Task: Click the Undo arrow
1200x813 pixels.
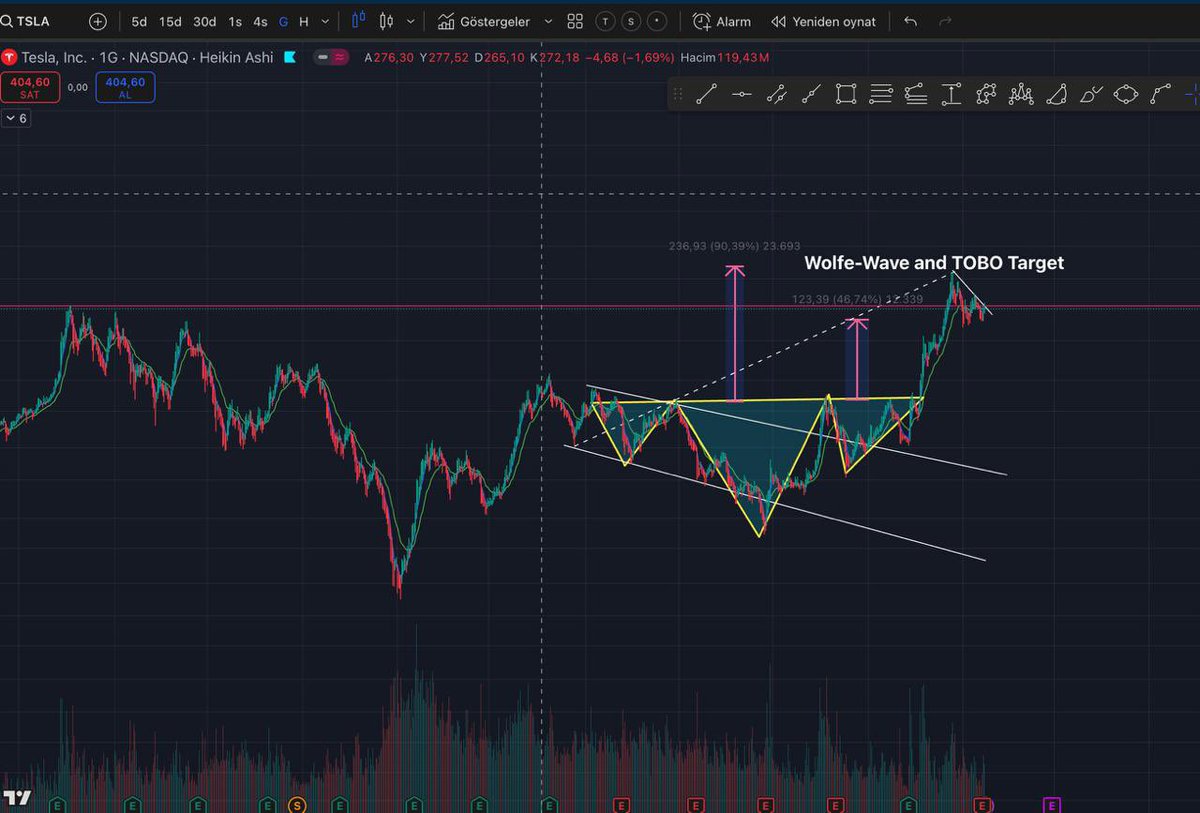Action: [x=910, y=21]
